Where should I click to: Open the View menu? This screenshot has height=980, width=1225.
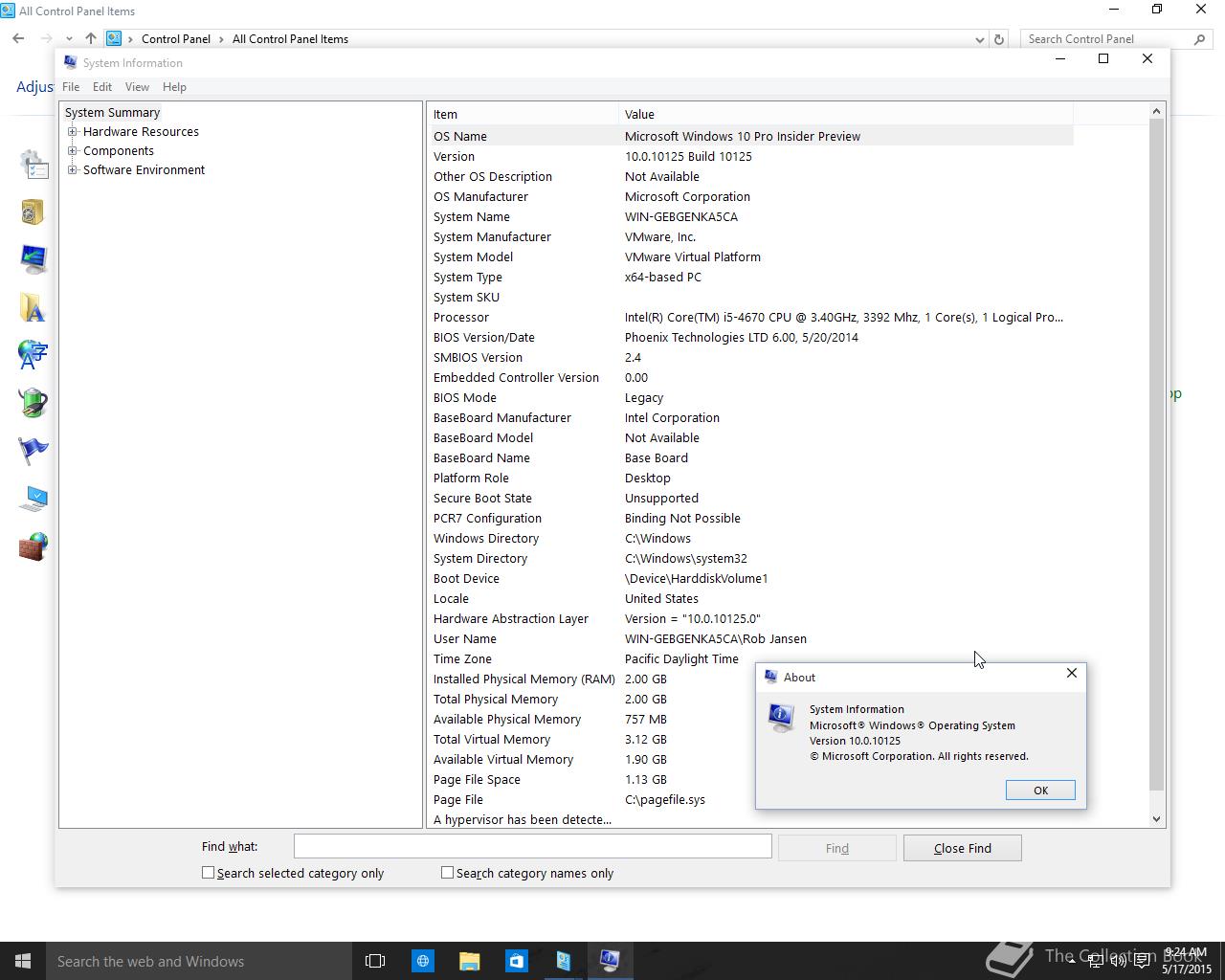[x=137, y=87]
